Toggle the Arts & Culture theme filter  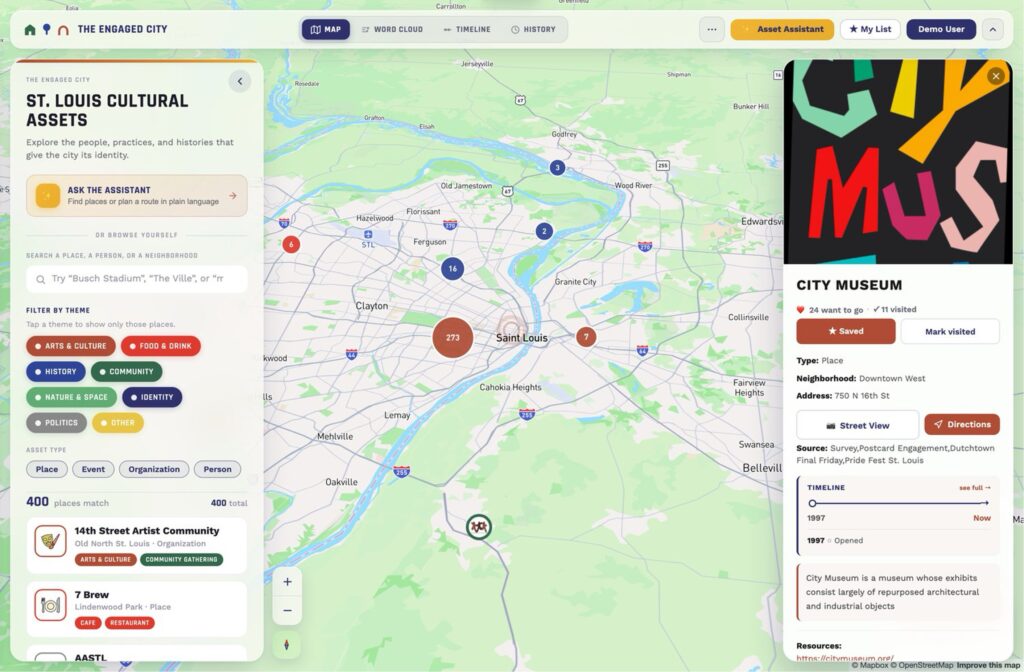click(71, 346)
